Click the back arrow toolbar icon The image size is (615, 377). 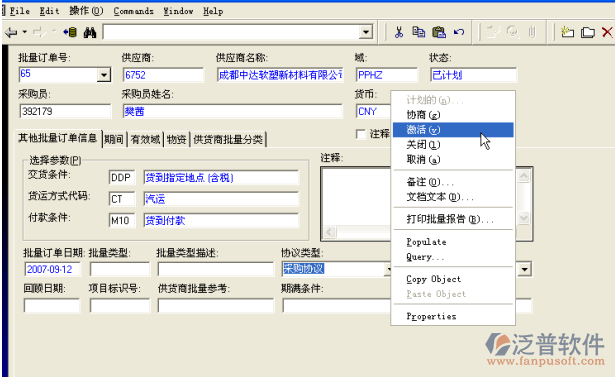pyautogui.click(x=11, y=32)
